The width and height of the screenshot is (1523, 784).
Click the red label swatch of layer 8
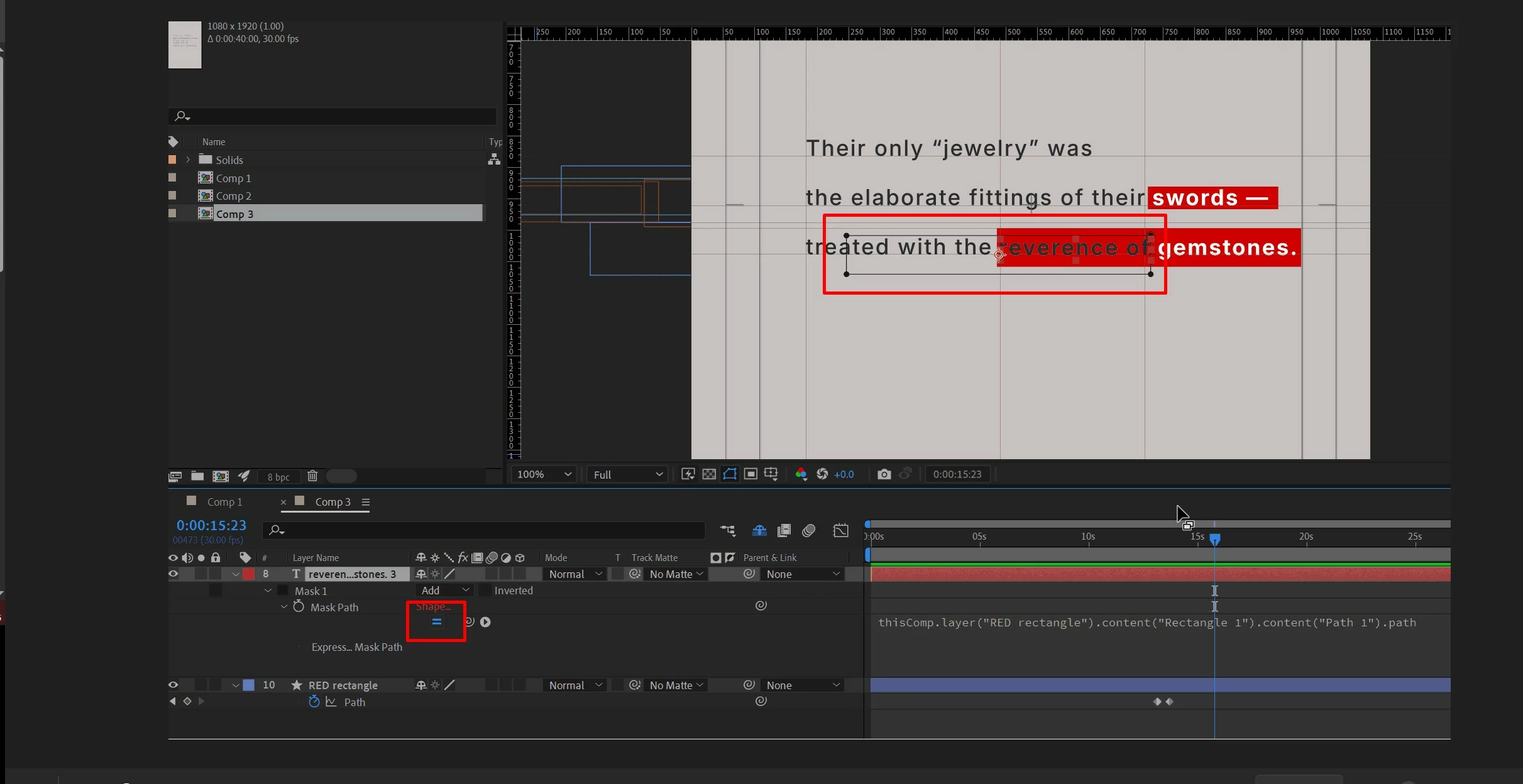click(249, 574)
